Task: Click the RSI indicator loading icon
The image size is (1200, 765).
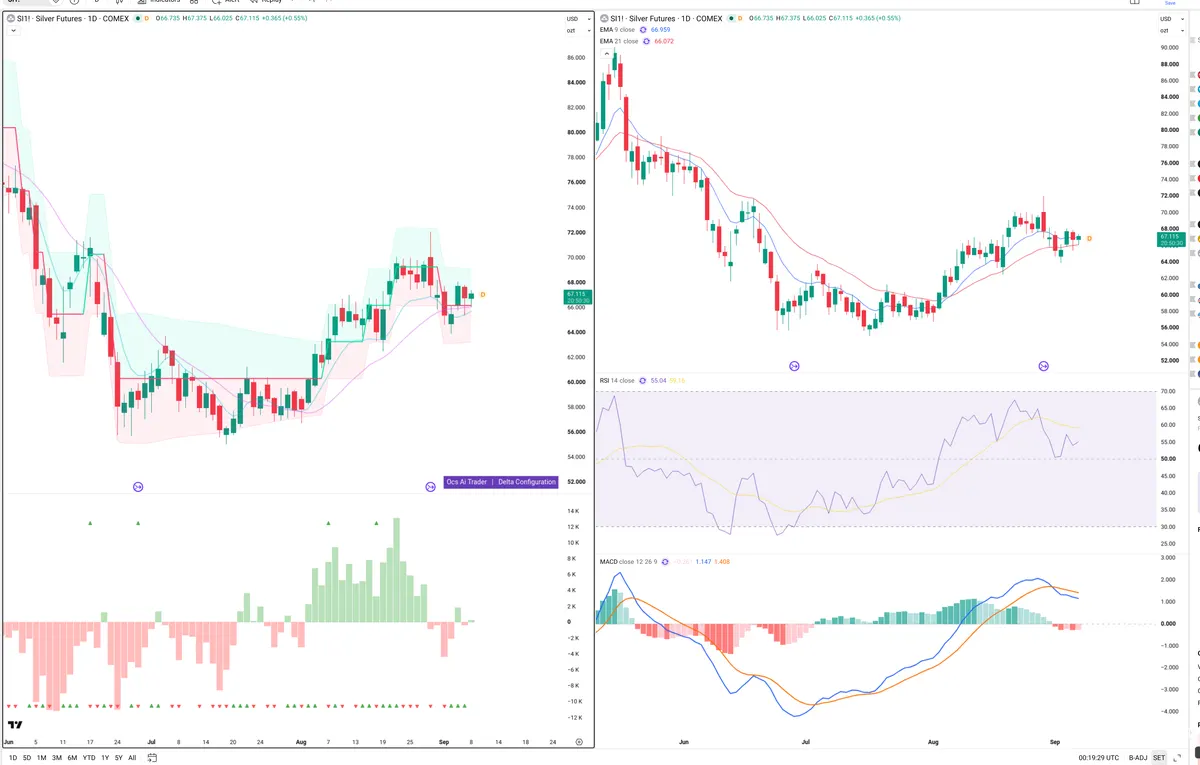Action: [643, 381]
